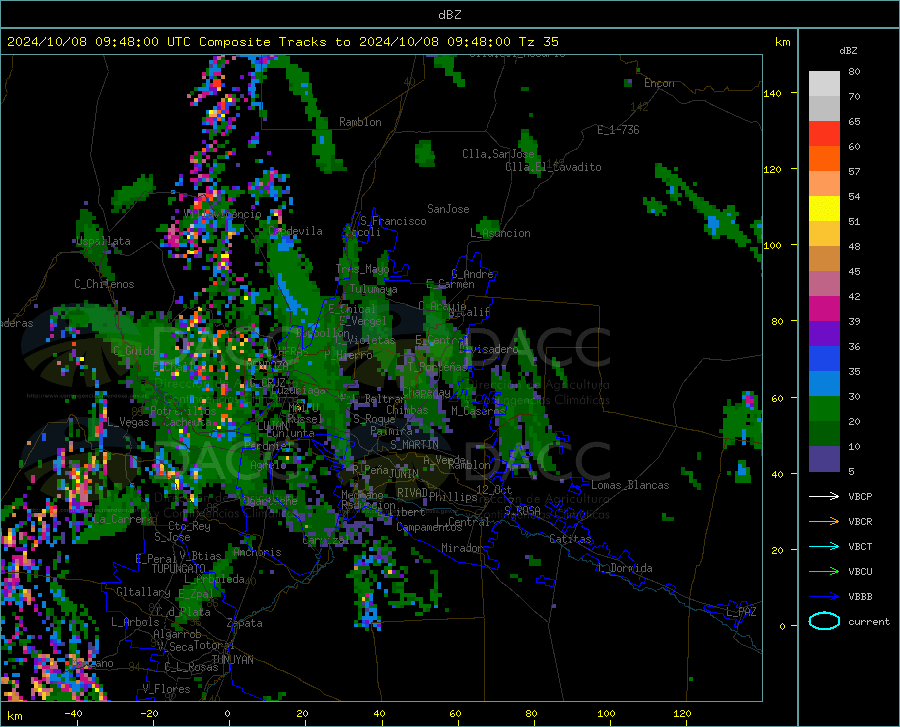Click the Gltallary place label
Image resolution: width=900 pixels, height=727 pixels.
143,592
